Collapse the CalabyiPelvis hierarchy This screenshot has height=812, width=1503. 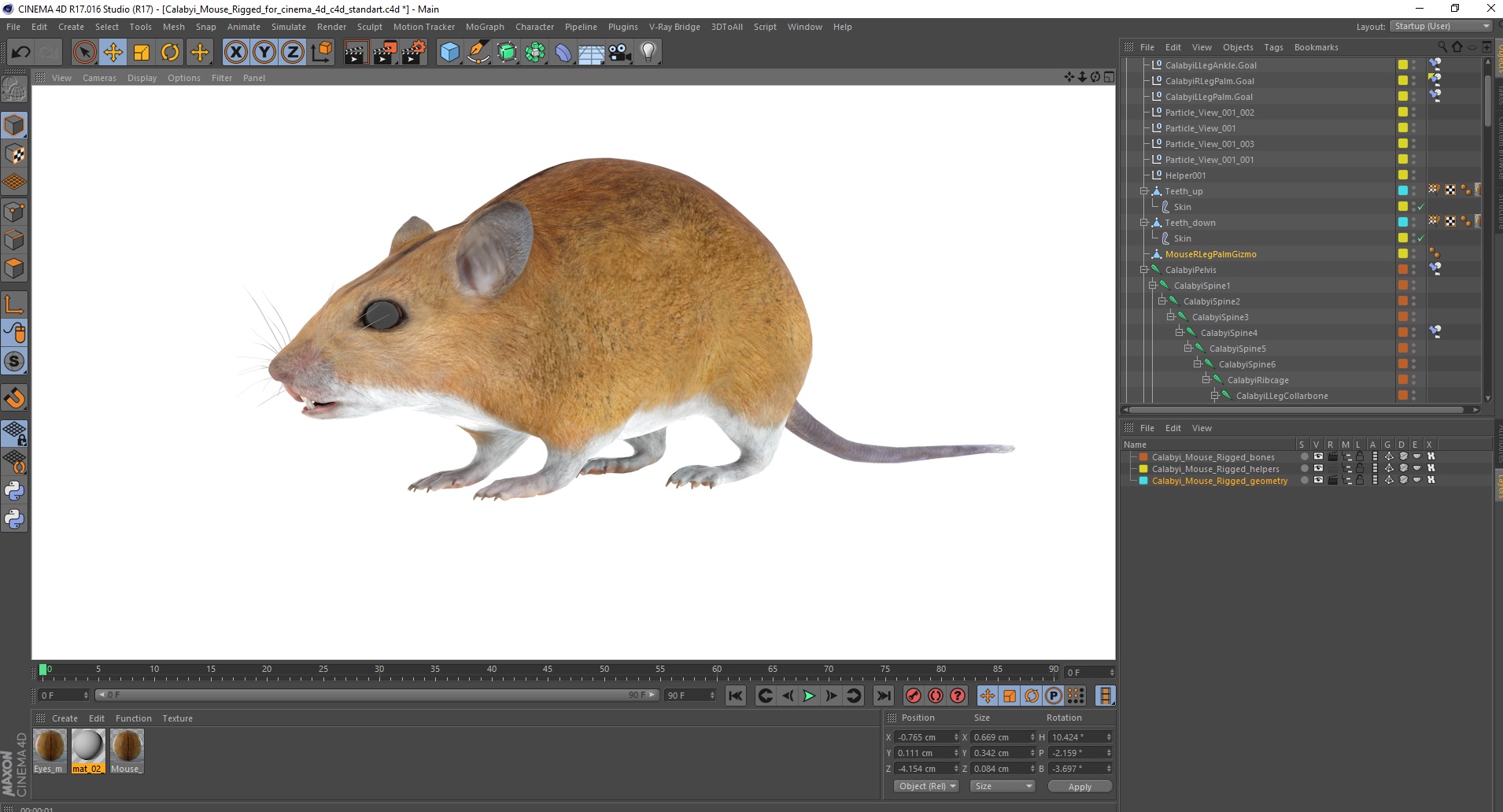pyautogui.click(x=1144, y=270)
